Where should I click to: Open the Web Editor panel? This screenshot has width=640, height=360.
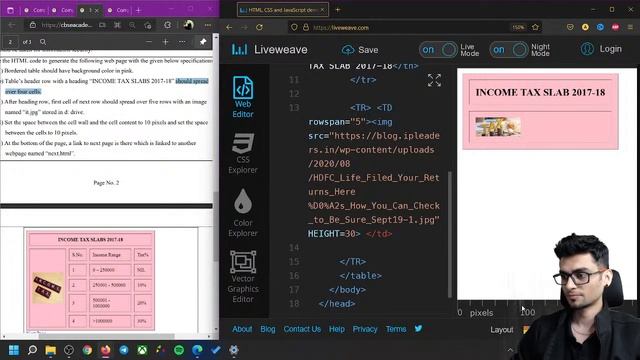(243, 97)
